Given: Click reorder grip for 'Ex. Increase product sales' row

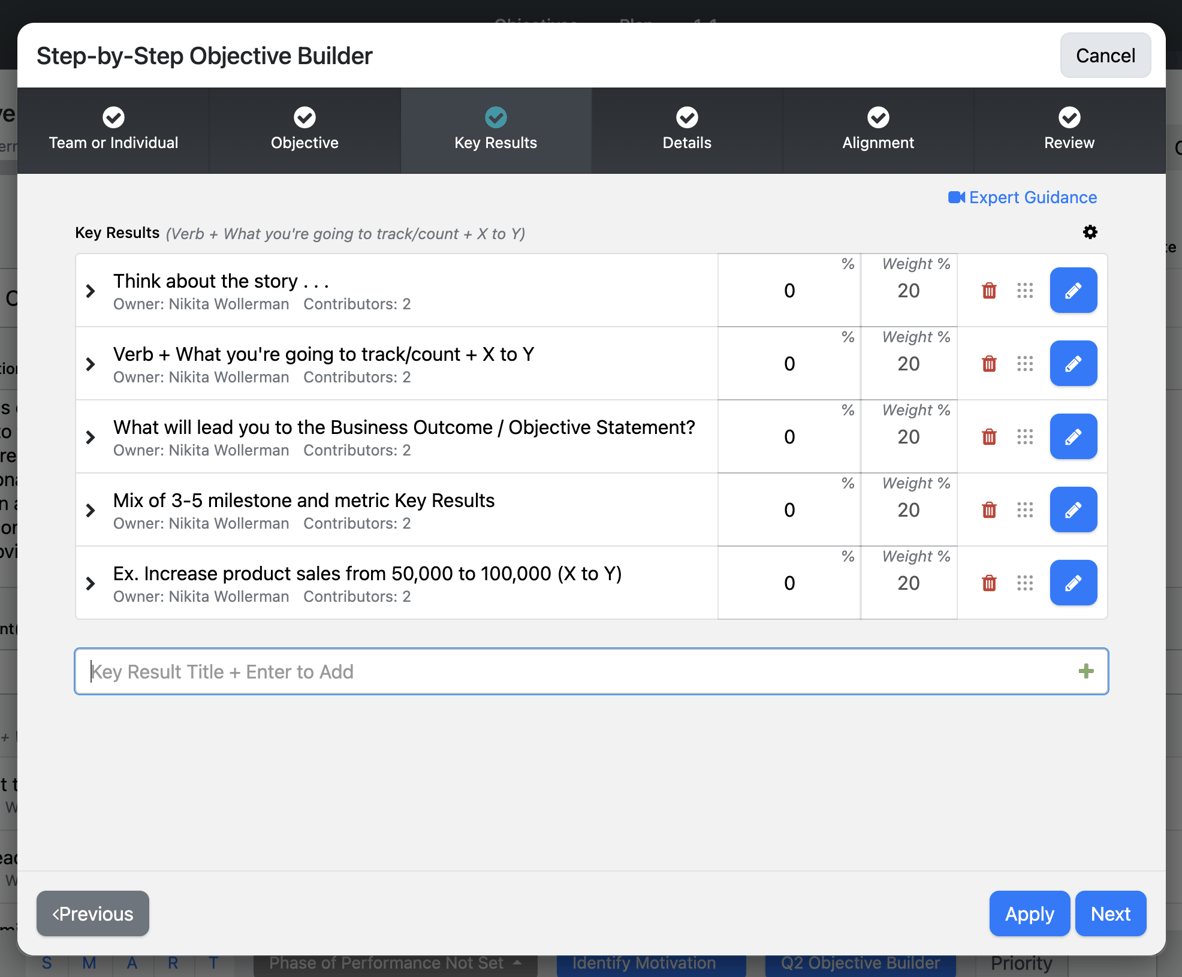Looking at the screenshot, I should 1024,583.
